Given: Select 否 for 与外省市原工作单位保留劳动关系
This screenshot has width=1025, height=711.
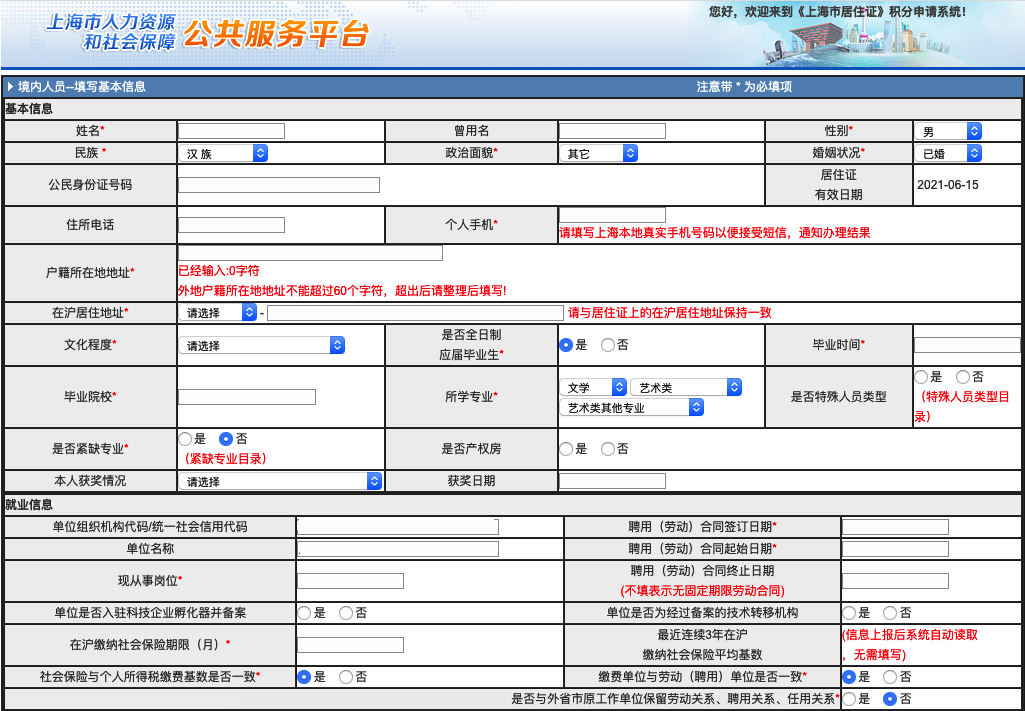Looking at the screenshot, I should pyautogui.click(x=890, y=699).
